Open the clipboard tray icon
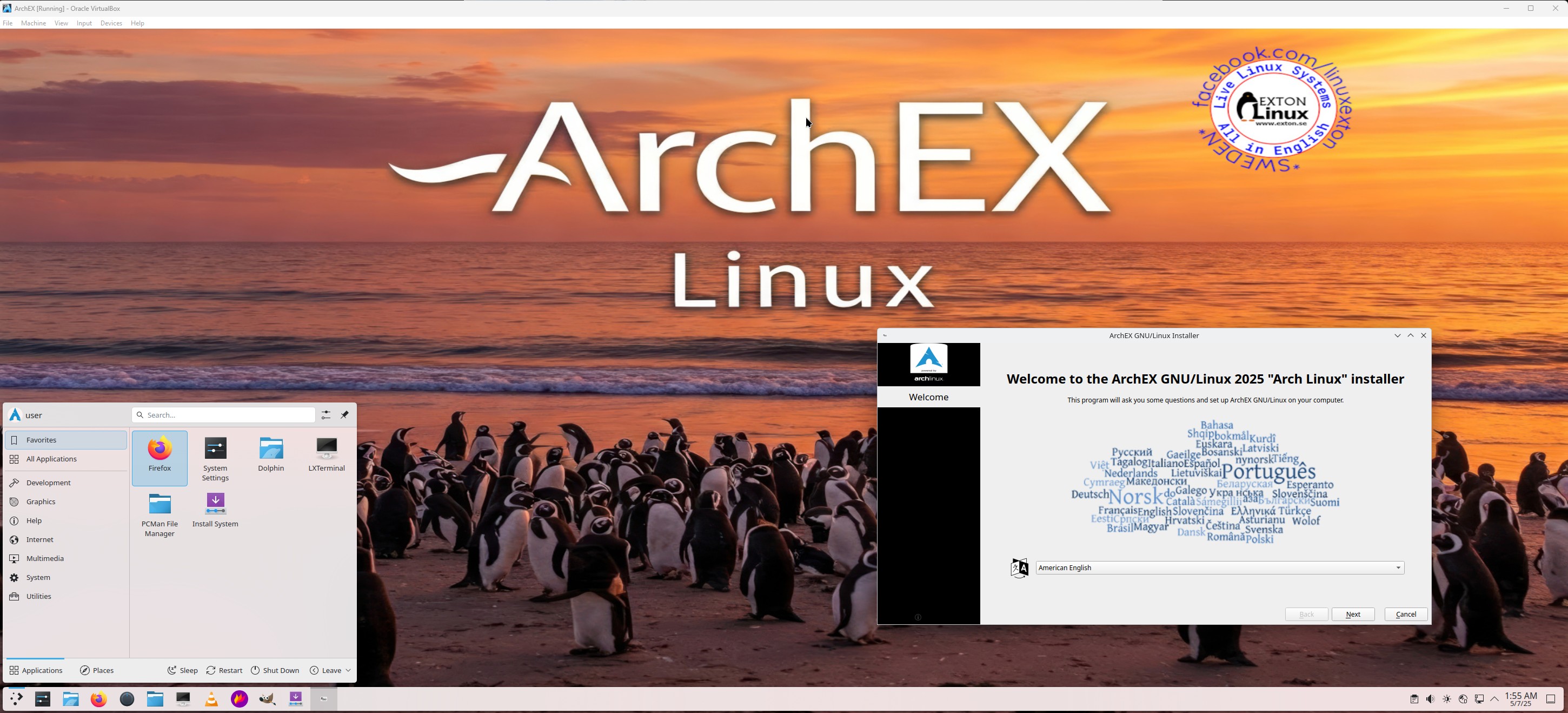This screenshot has width=1568, height=713. click(x=1414, y=699)
